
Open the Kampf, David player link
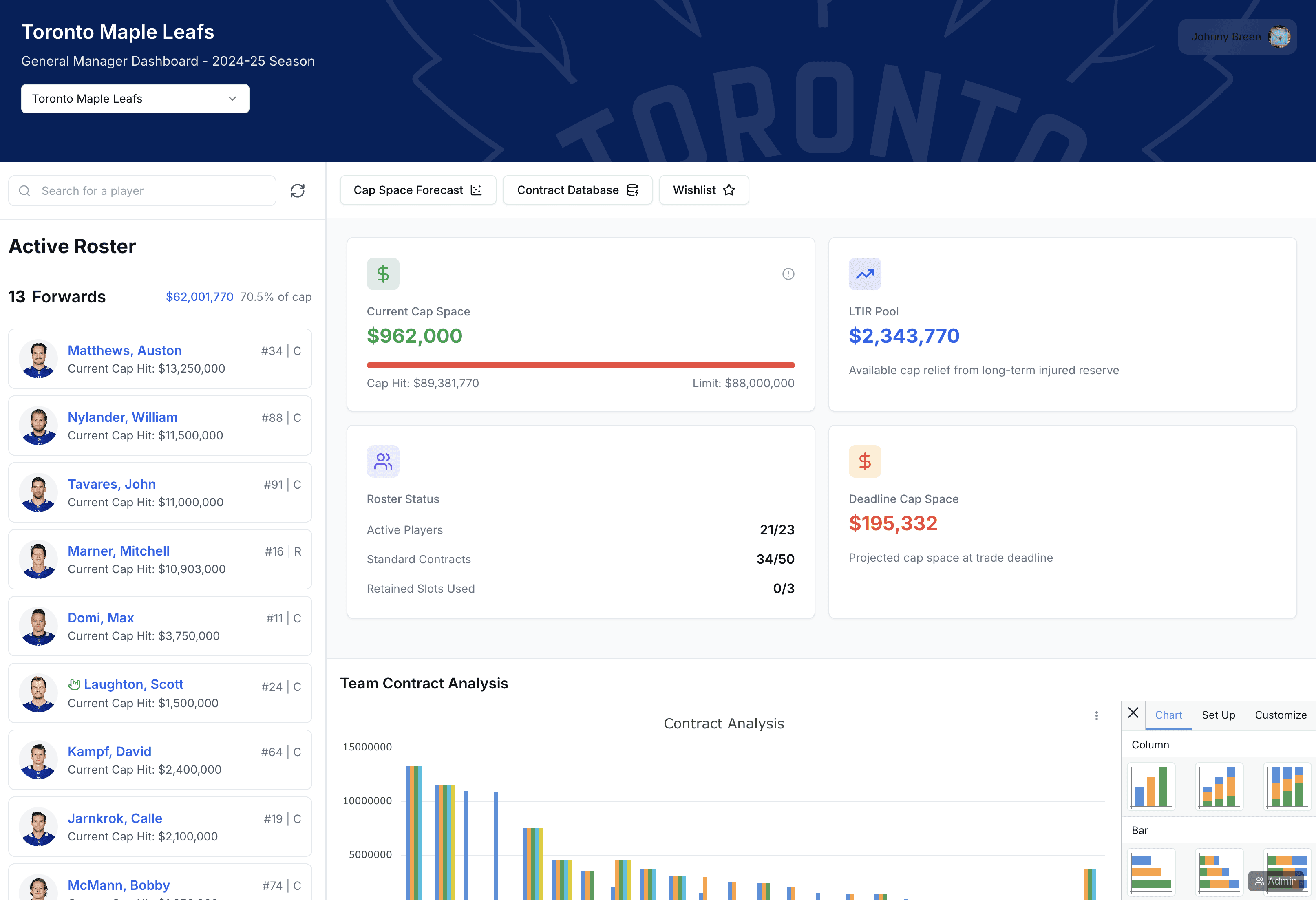109,751
